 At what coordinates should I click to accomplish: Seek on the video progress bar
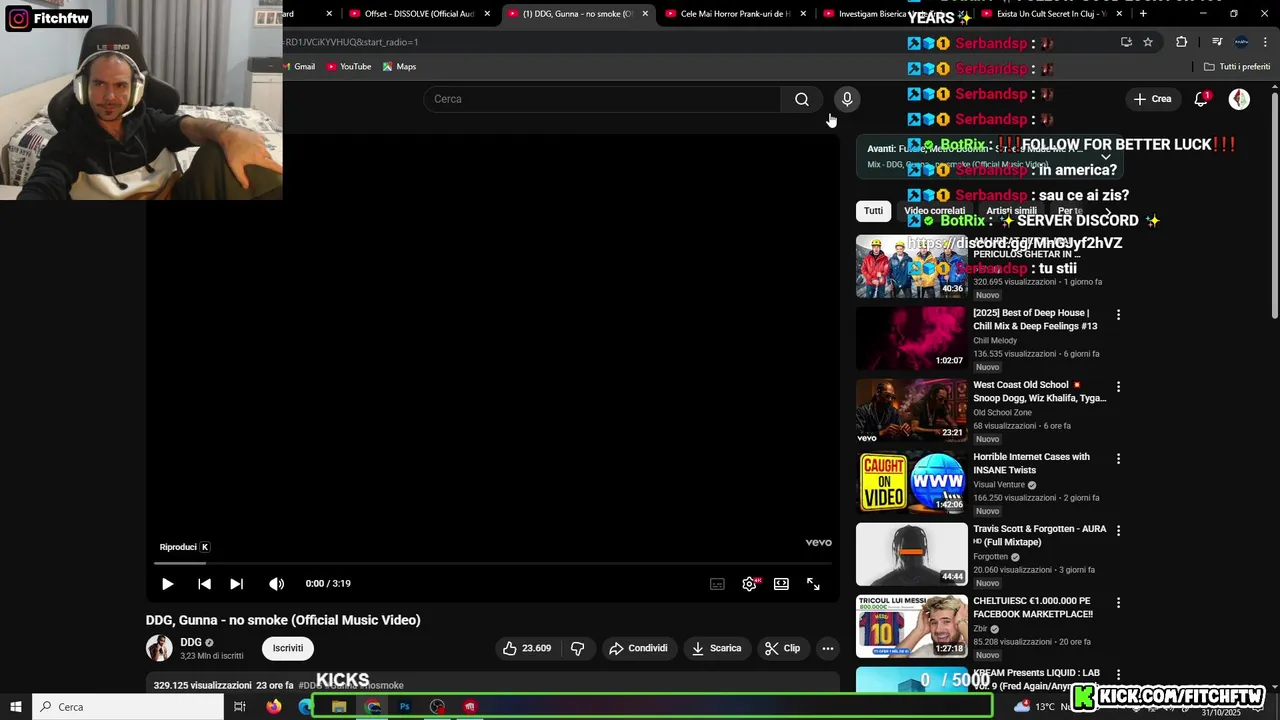[x=493, y=564]
